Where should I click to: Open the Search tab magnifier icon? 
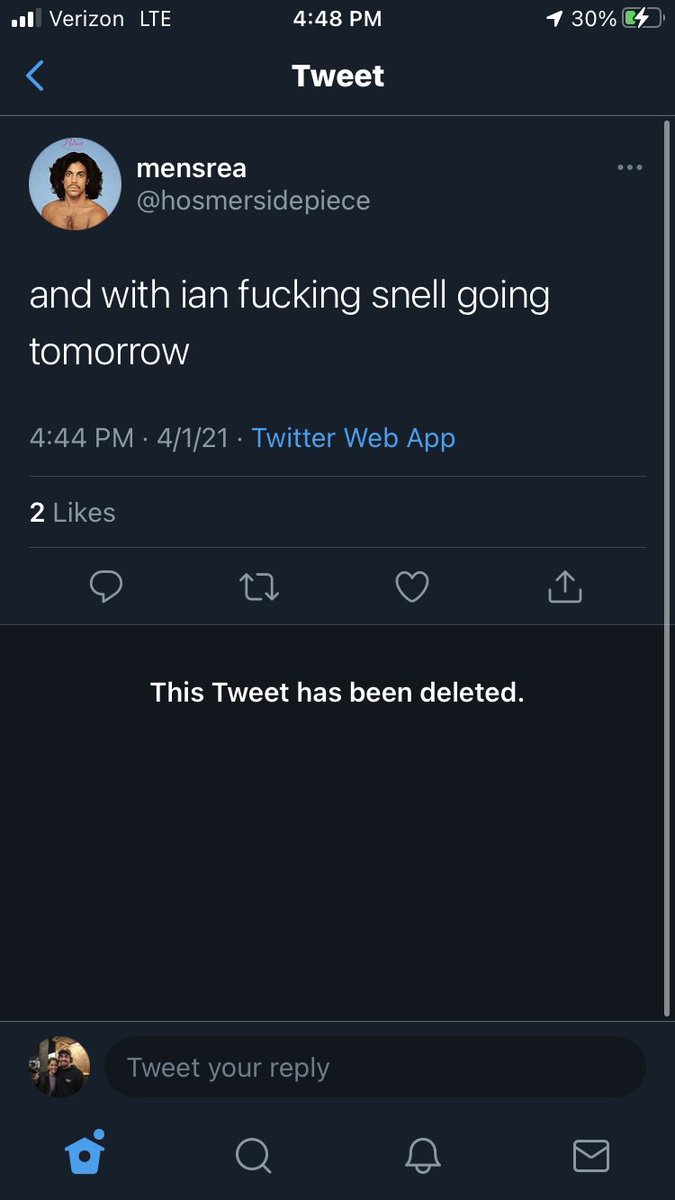pyautogui.click(x=253, y=1155)
